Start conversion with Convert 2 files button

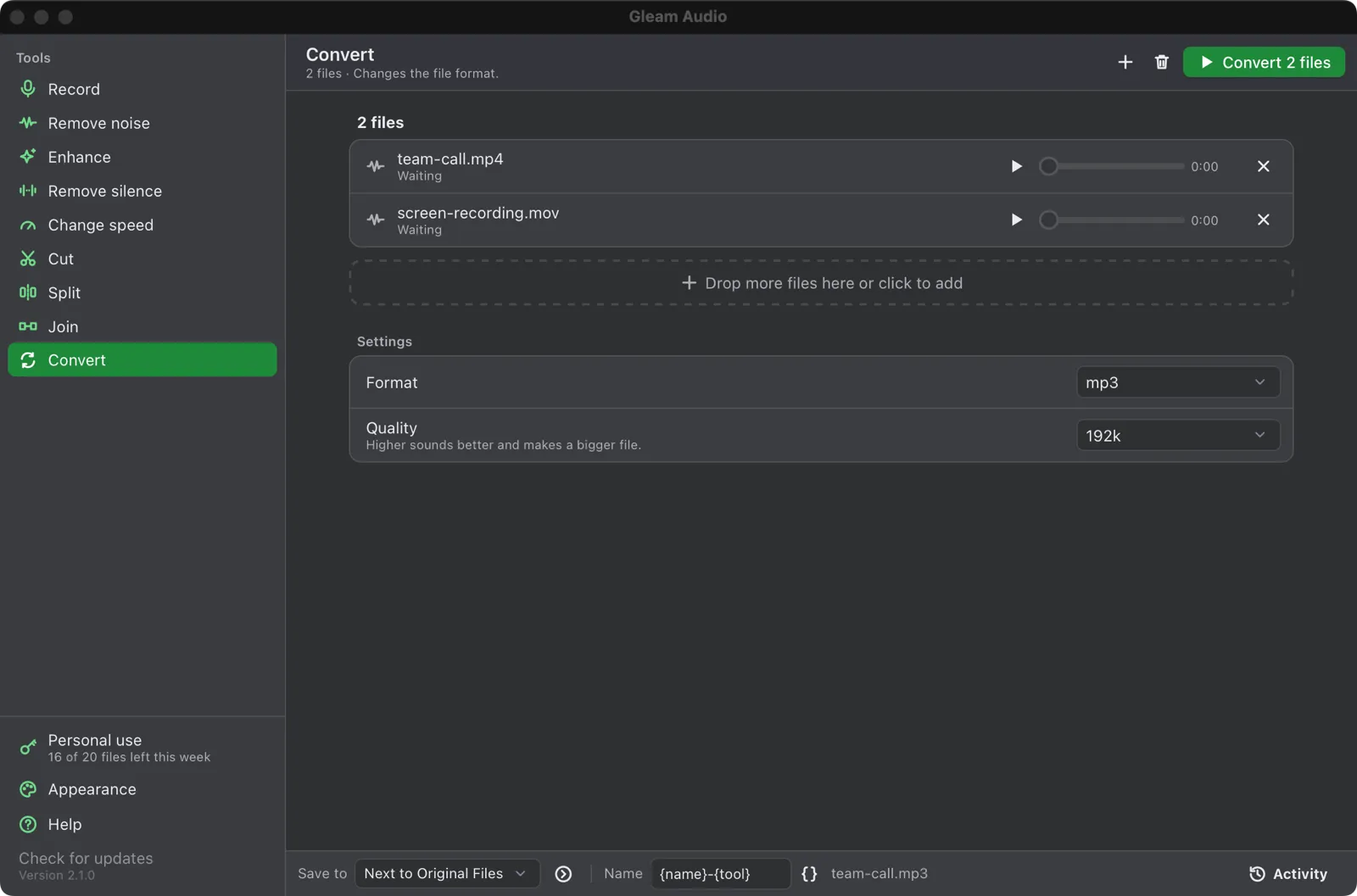(1264, 62)
